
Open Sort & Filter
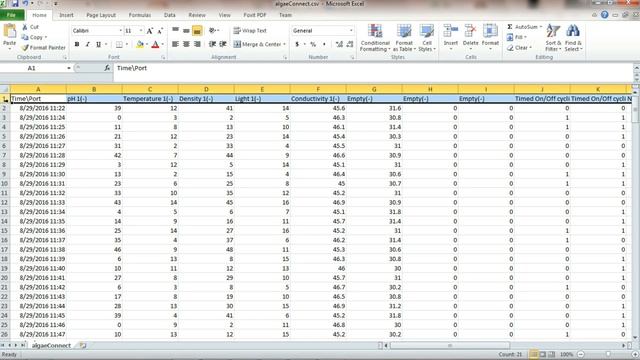553,38
